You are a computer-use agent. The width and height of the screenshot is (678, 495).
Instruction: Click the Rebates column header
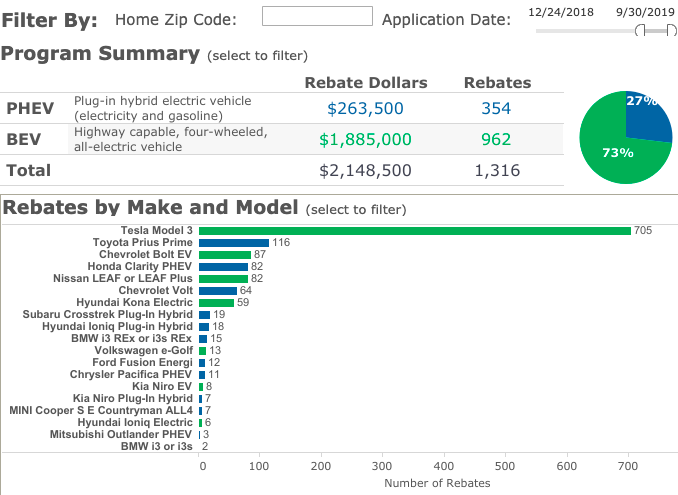[497, 83]
